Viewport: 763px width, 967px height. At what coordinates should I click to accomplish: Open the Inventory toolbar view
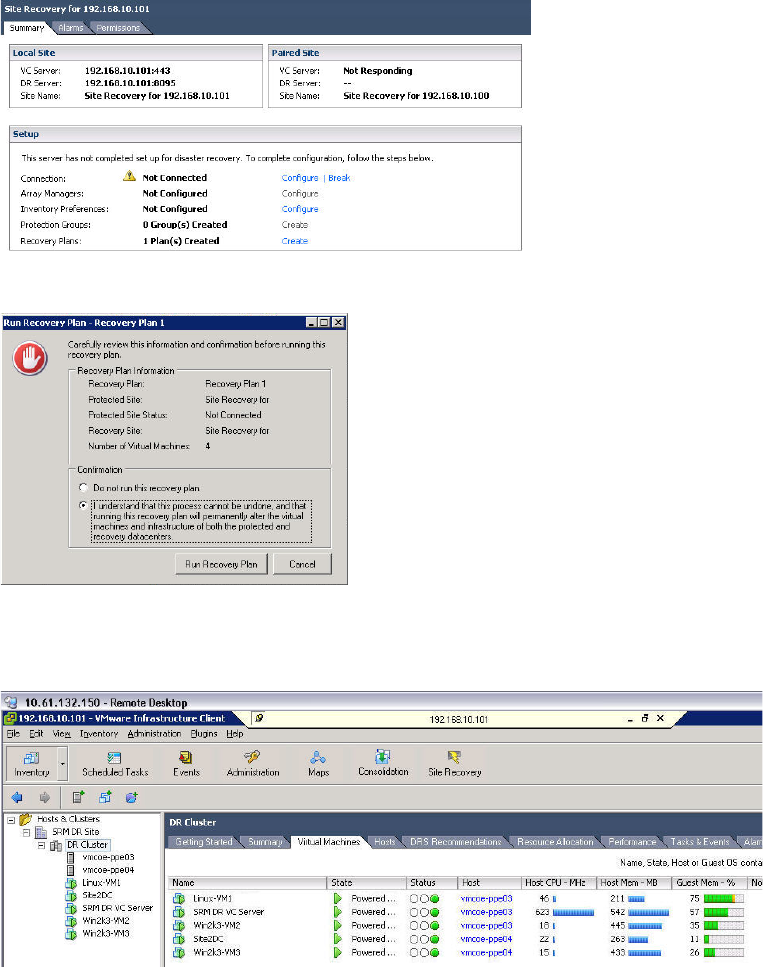click(31, 763)
